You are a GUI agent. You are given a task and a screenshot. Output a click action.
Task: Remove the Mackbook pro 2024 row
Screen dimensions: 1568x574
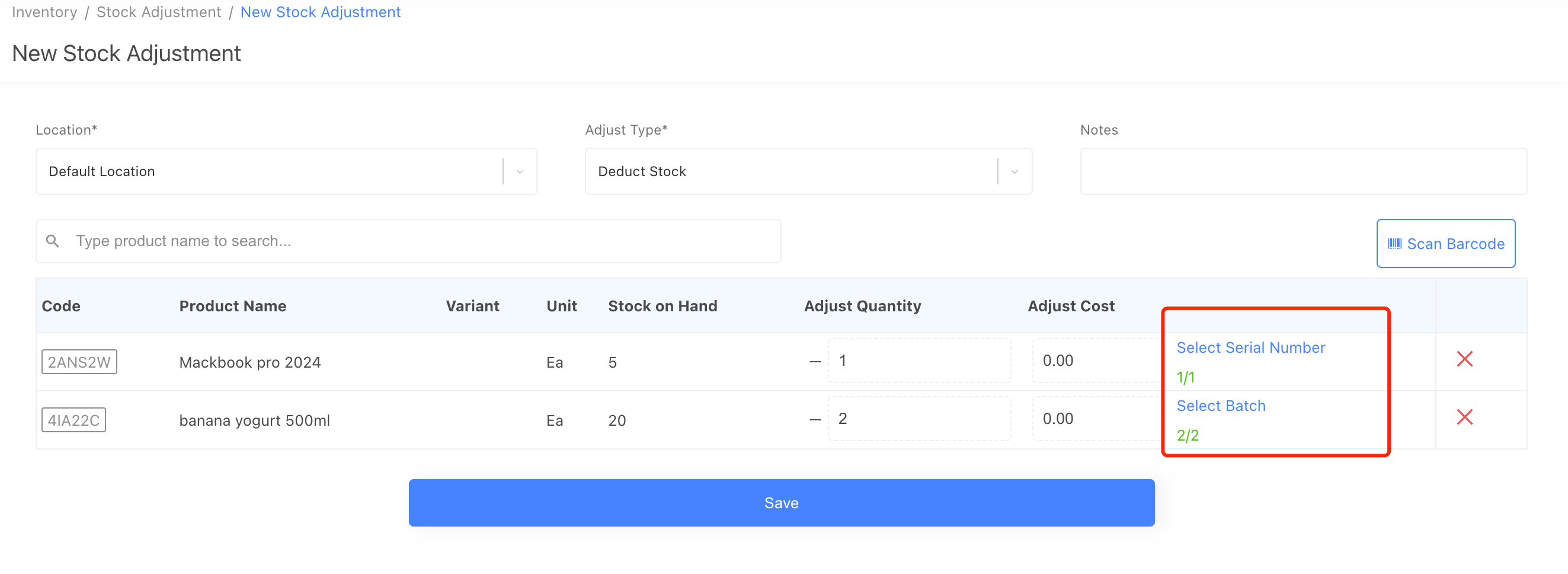point(1464,359)
